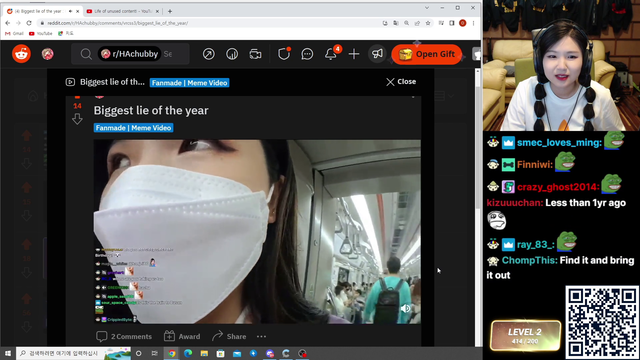Open the Advertise megaphone icon
The height and width of the screenshot is (360, 640).
pyautogui.click(x=377, y=53)
